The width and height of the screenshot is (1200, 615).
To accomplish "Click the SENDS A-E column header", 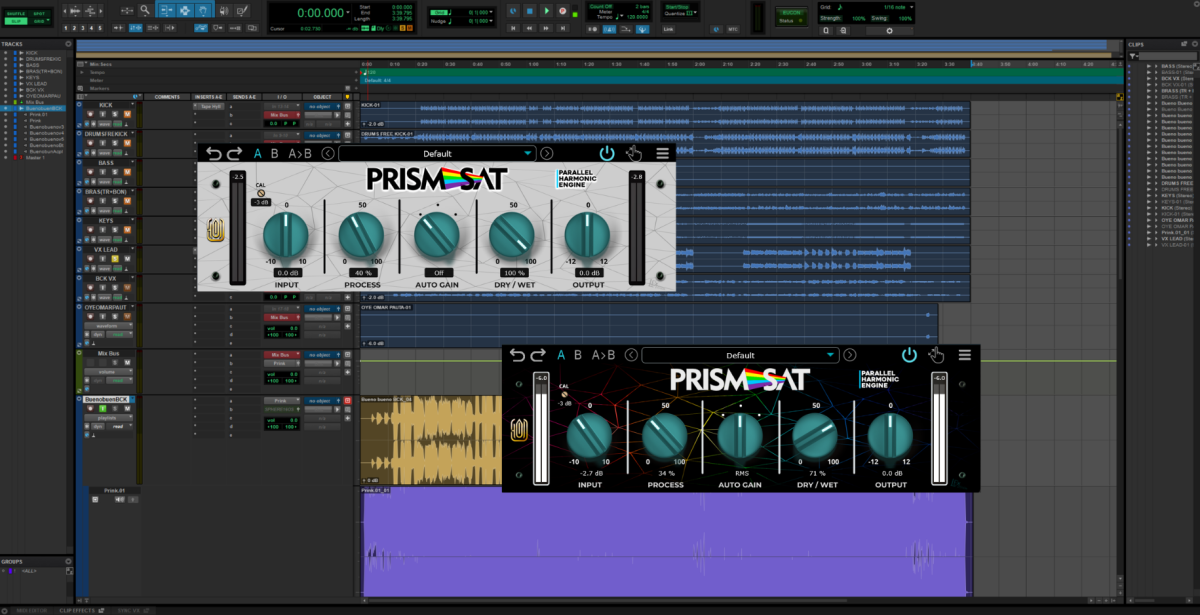I will [x=244, y=97].
